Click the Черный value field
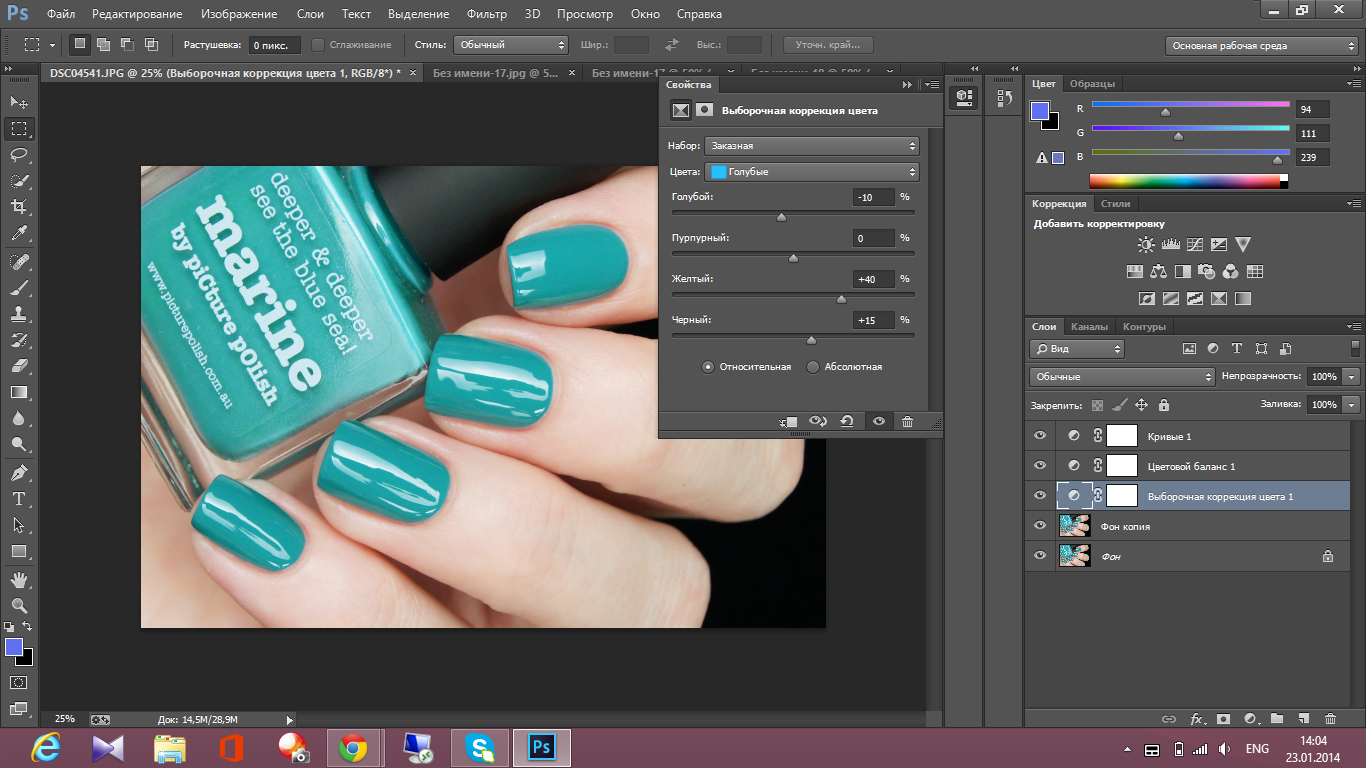Screen dimensions: 1366x768 [x=874, y=320]
